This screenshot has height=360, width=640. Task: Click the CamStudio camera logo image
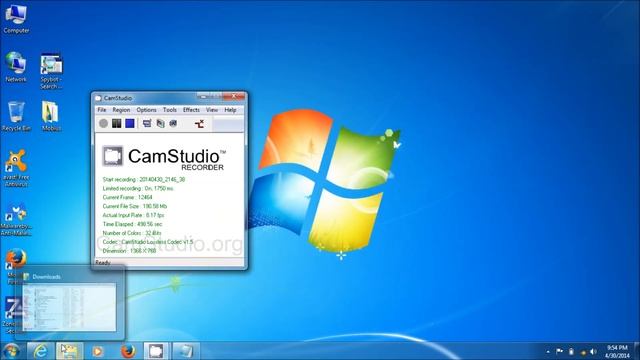(112, 156)
